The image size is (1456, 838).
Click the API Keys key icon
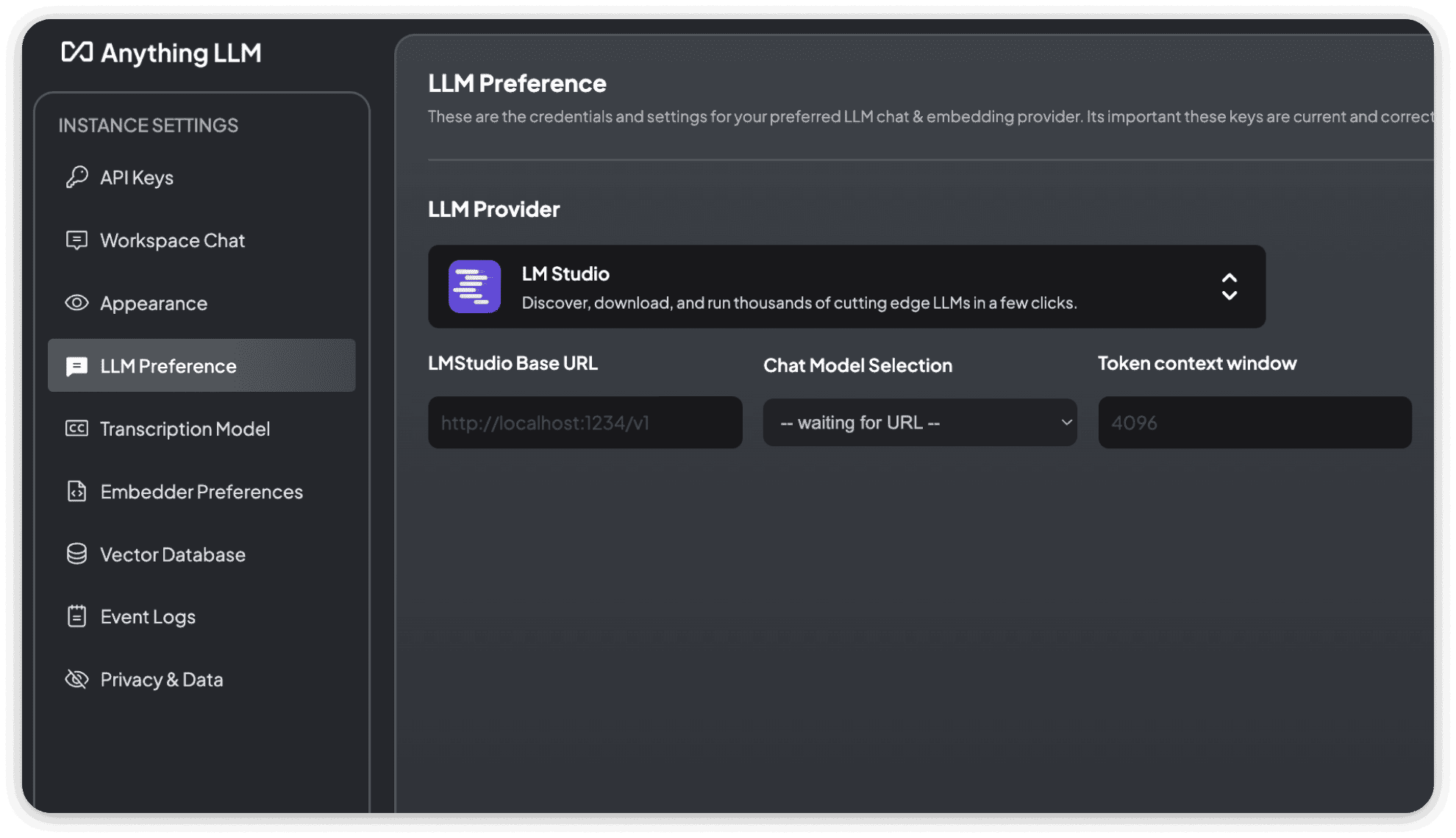pyautogui.click(x=76, y=177)
